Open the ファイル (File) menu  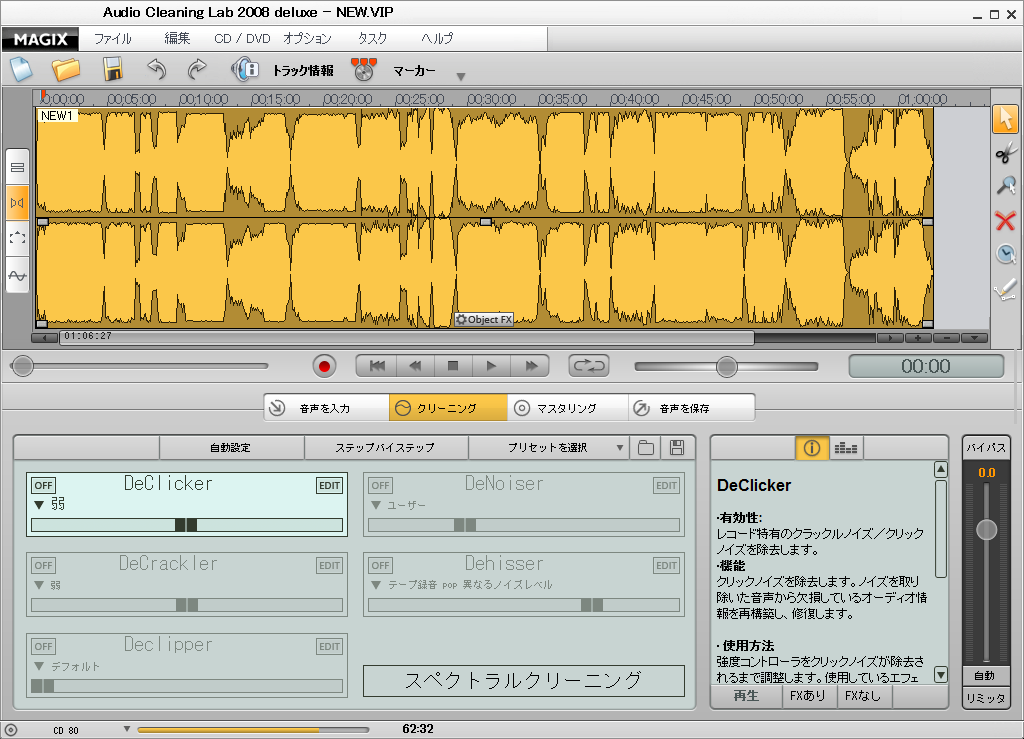pyautogui.click(x=113, y=39)
